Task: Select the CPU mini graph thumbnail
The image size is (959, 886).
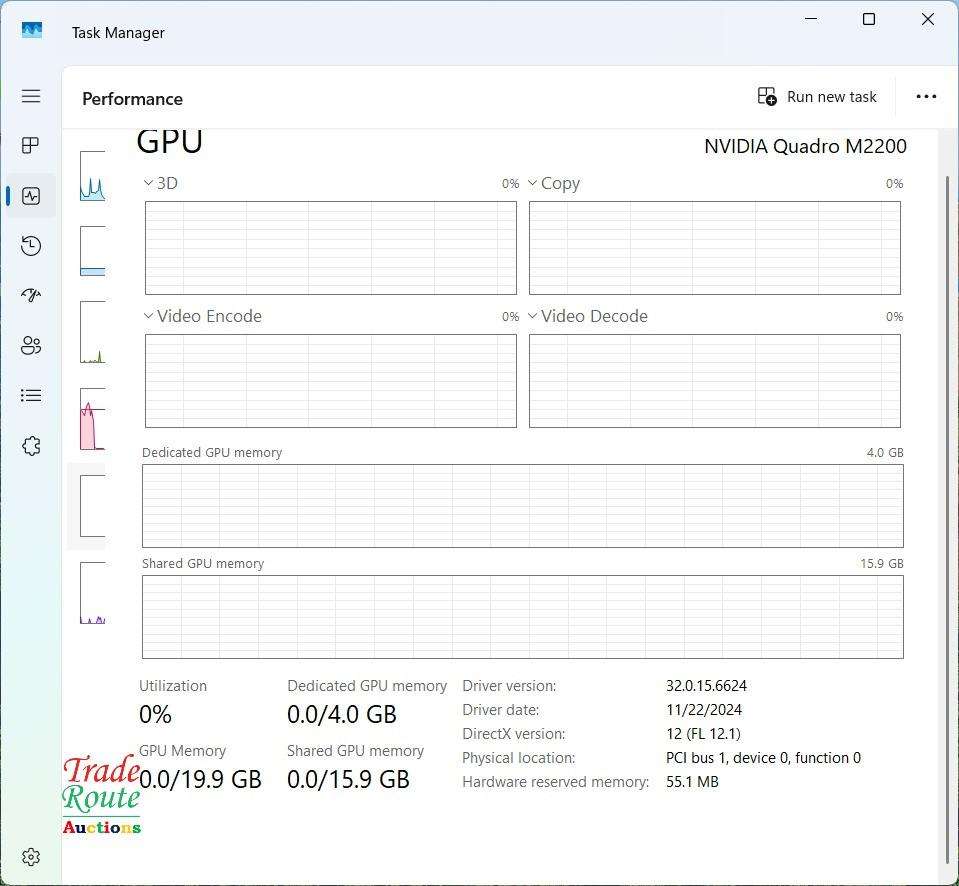Action: point(92,175)
